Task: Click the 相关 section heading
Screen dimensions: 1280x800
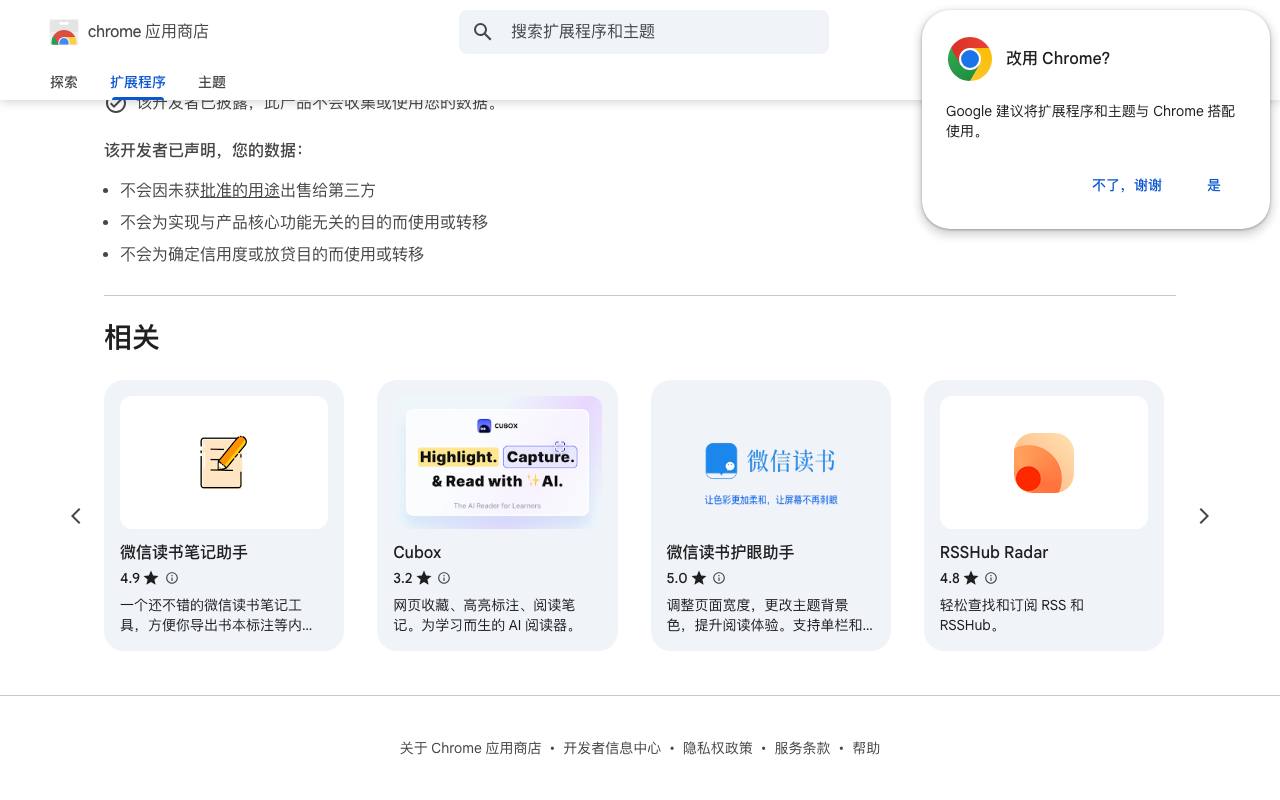Action: click(x=132, y=338)
